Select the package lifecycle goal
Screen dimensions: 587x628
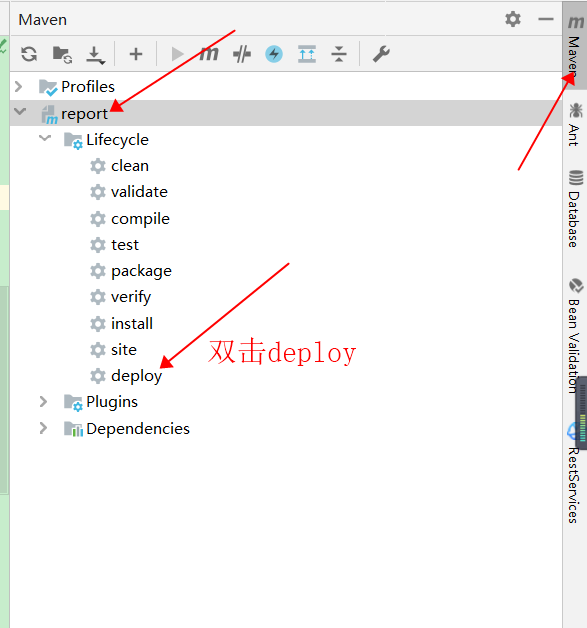tap(141, 272)
